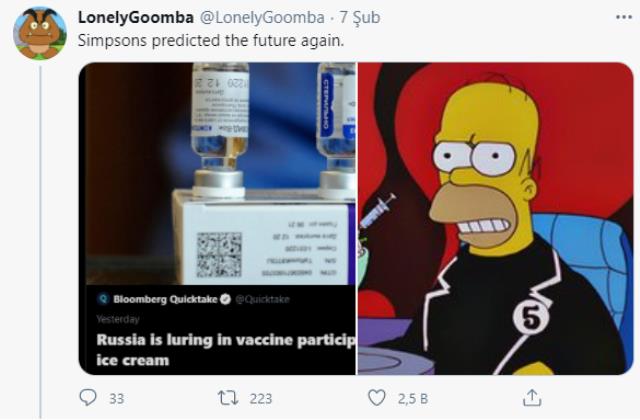
Task: Click the reply speech bubble icon
Action: click(x=88, y=397)
